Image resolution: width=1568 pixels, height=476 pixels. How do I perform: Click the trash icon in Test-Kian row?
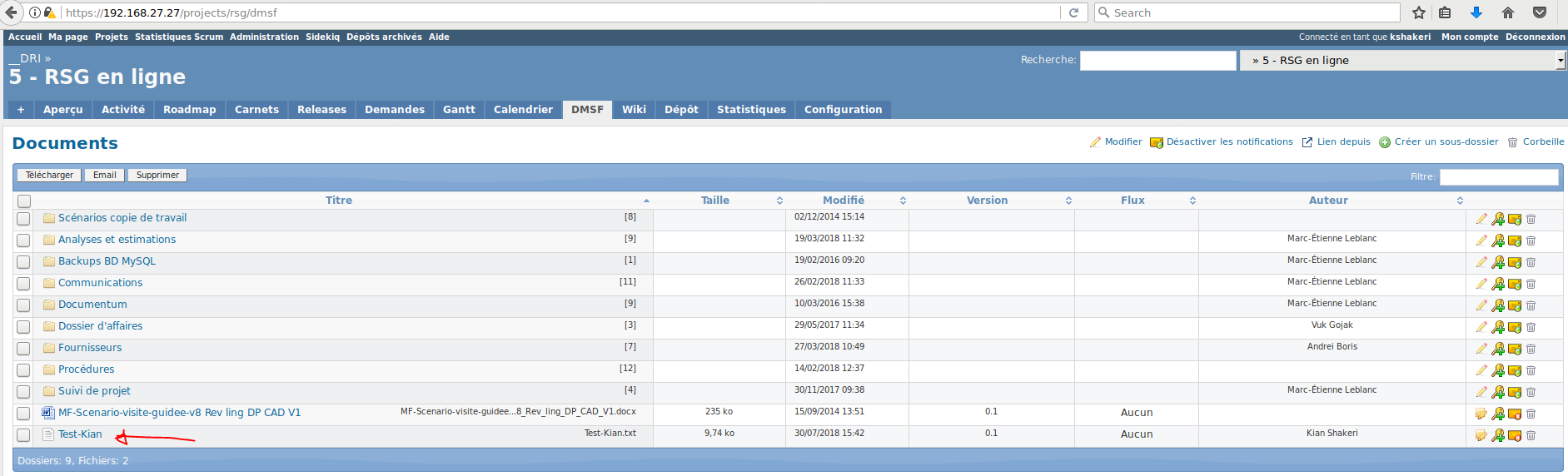(1531, 435)
